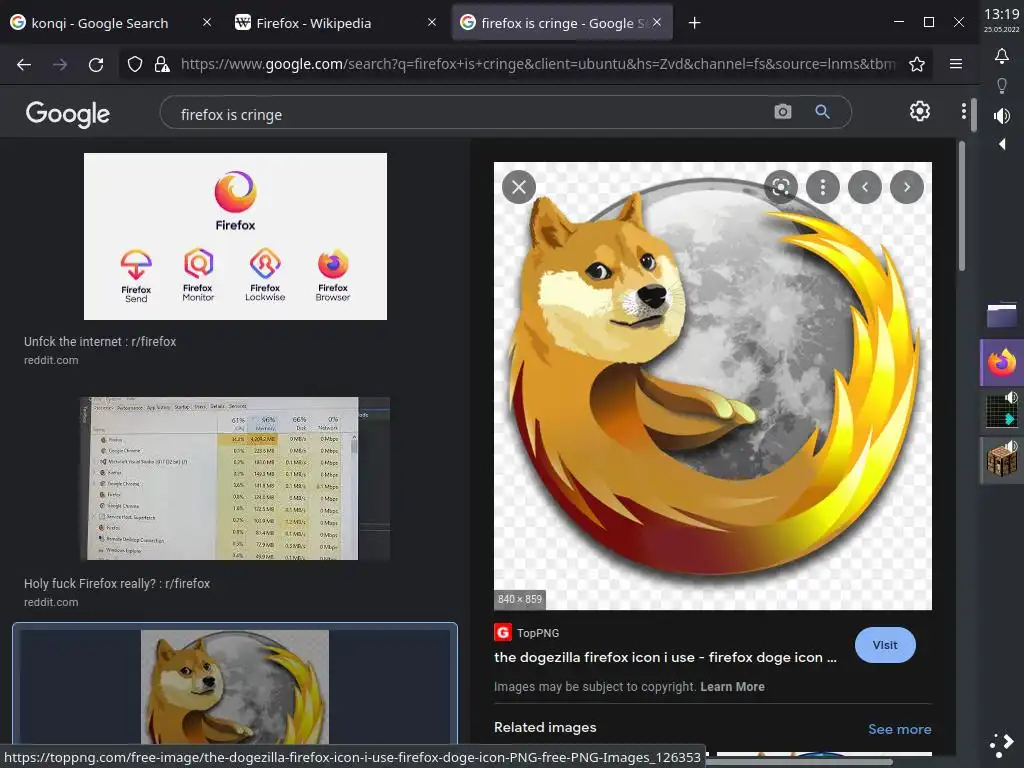Click the magnifier search button
Screen dimensions: 1024x768
[822, 112]
